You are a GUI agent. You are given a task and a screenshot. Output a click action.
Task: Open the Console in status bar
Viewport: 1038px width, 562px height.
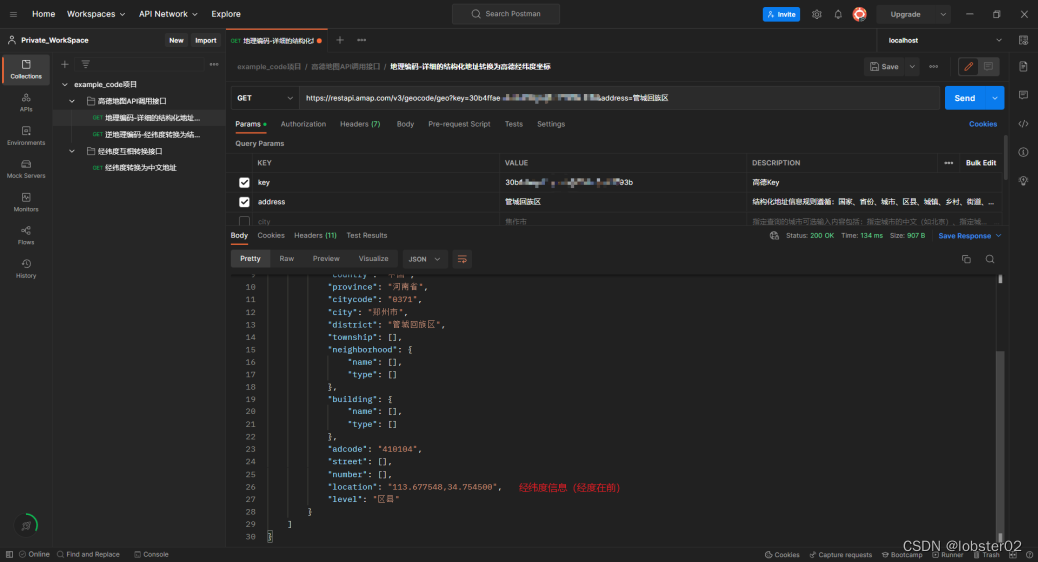(151, 555)
